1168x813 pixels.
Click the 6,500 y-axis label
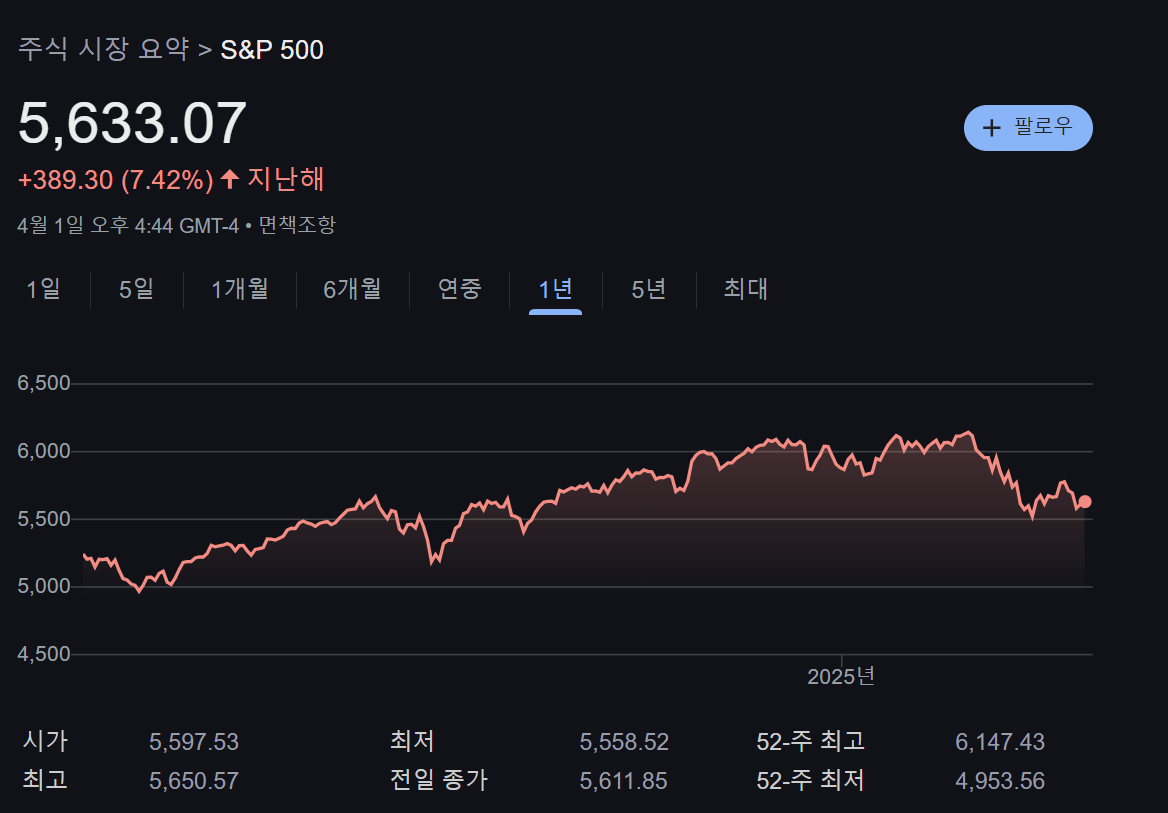[x=44, y=383]
